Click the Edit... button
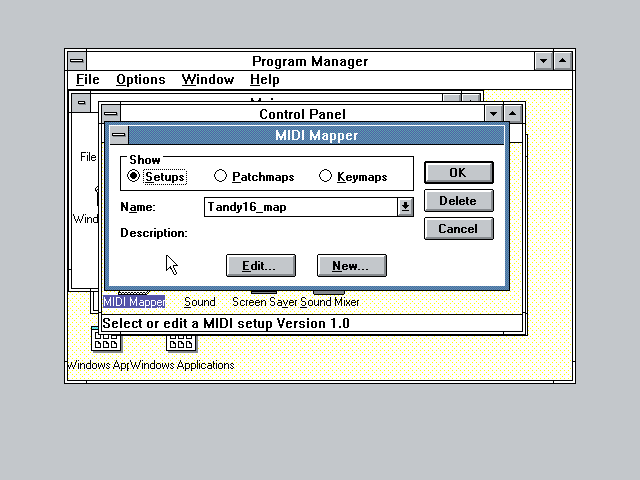 261,266
